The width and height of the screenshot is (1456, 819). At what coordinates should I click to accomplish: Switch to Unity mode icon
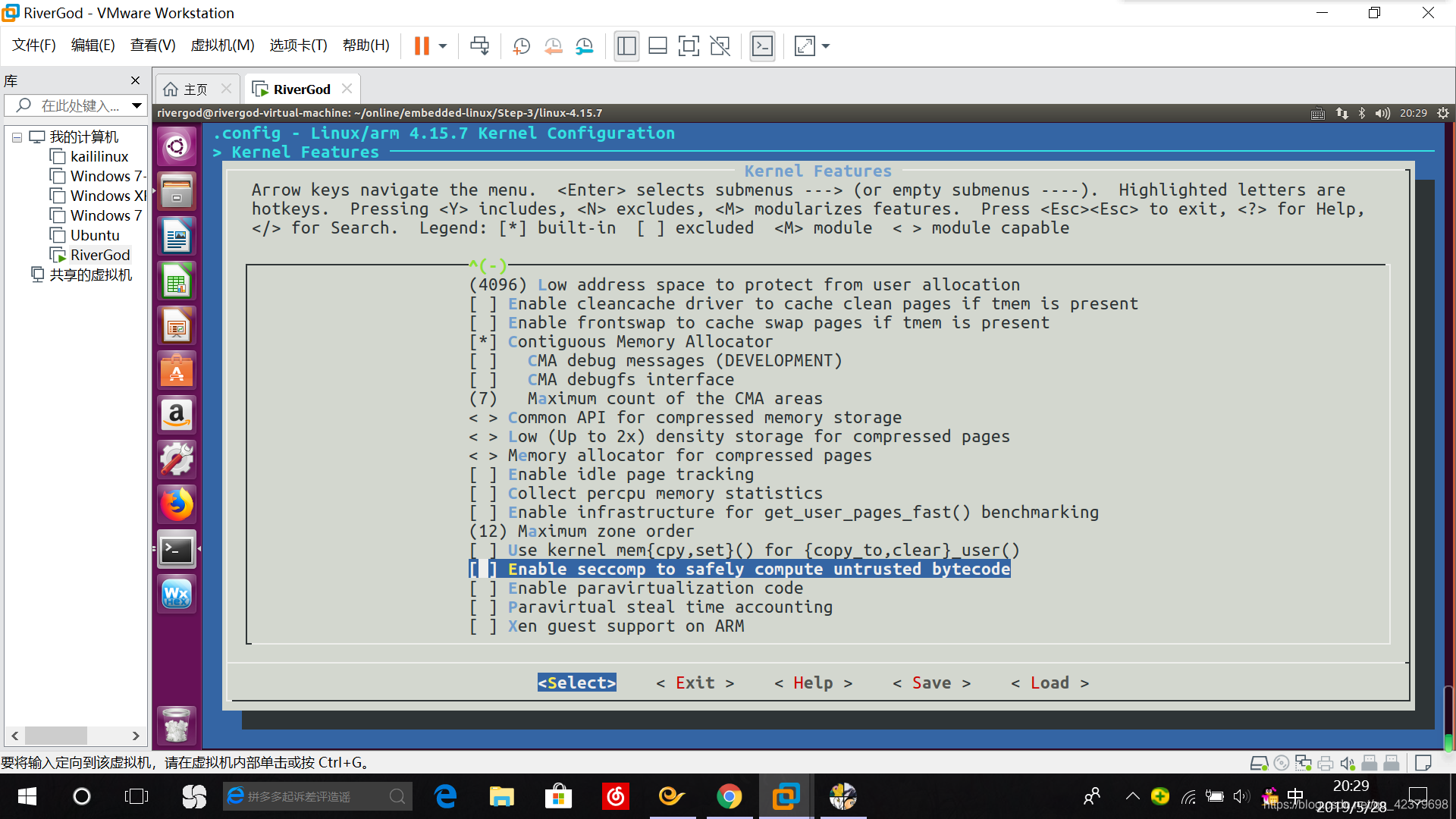[x=720, y=46]
